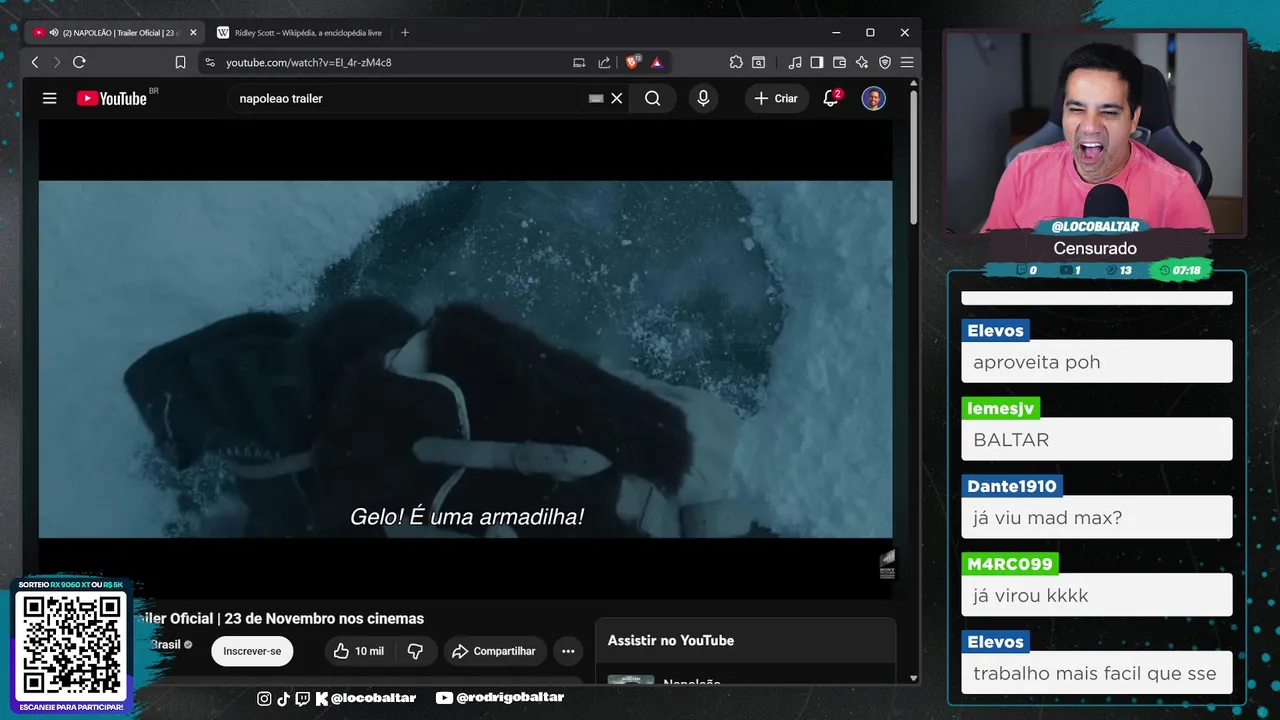Open more actions three-dot menu
Image resolution: width=1280 pixels, height=720 pixels.
click(x=568, y=651)
